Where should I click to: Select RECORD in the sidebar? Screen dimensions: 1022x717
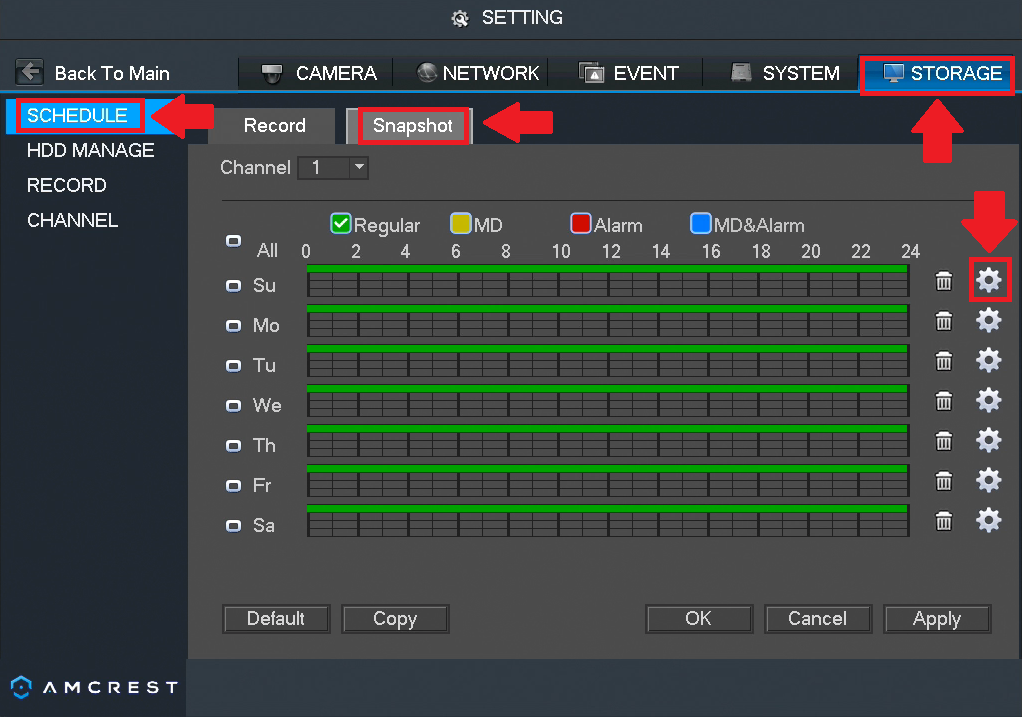coord(66,186)
